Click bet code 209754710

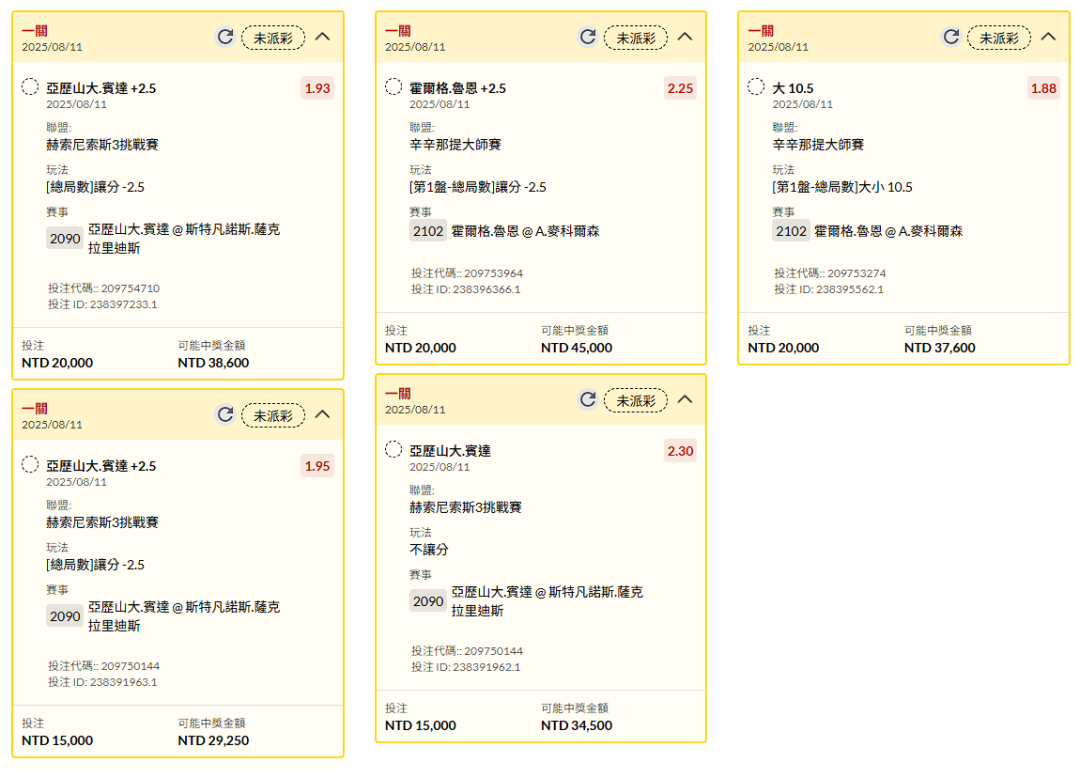(130, 288)
